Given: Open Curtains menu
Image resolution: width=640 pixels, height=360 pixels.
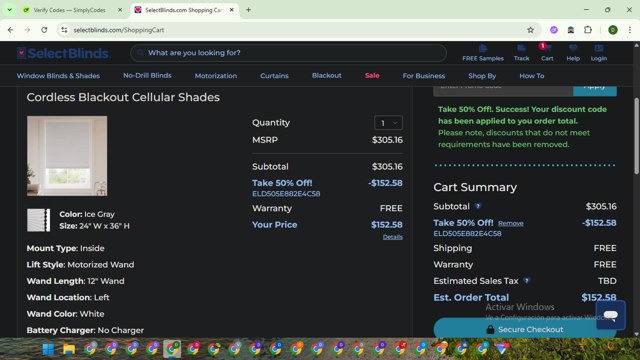Looking at the screenshot, I should [274, 76].
